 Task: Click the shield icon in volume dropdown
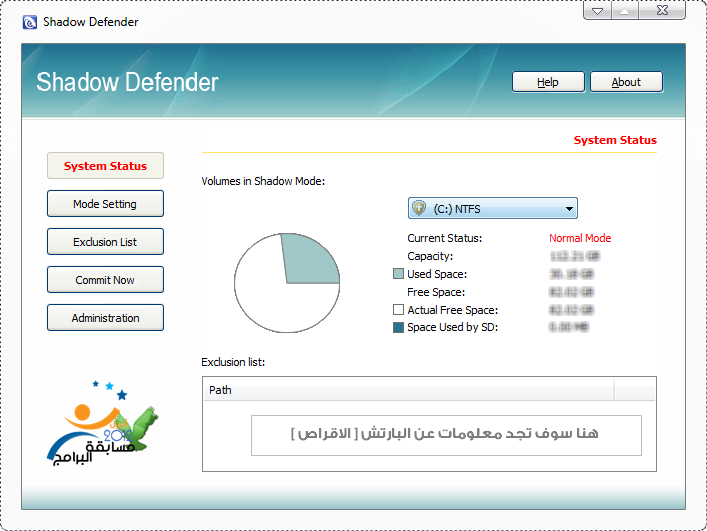click(420, 209)
